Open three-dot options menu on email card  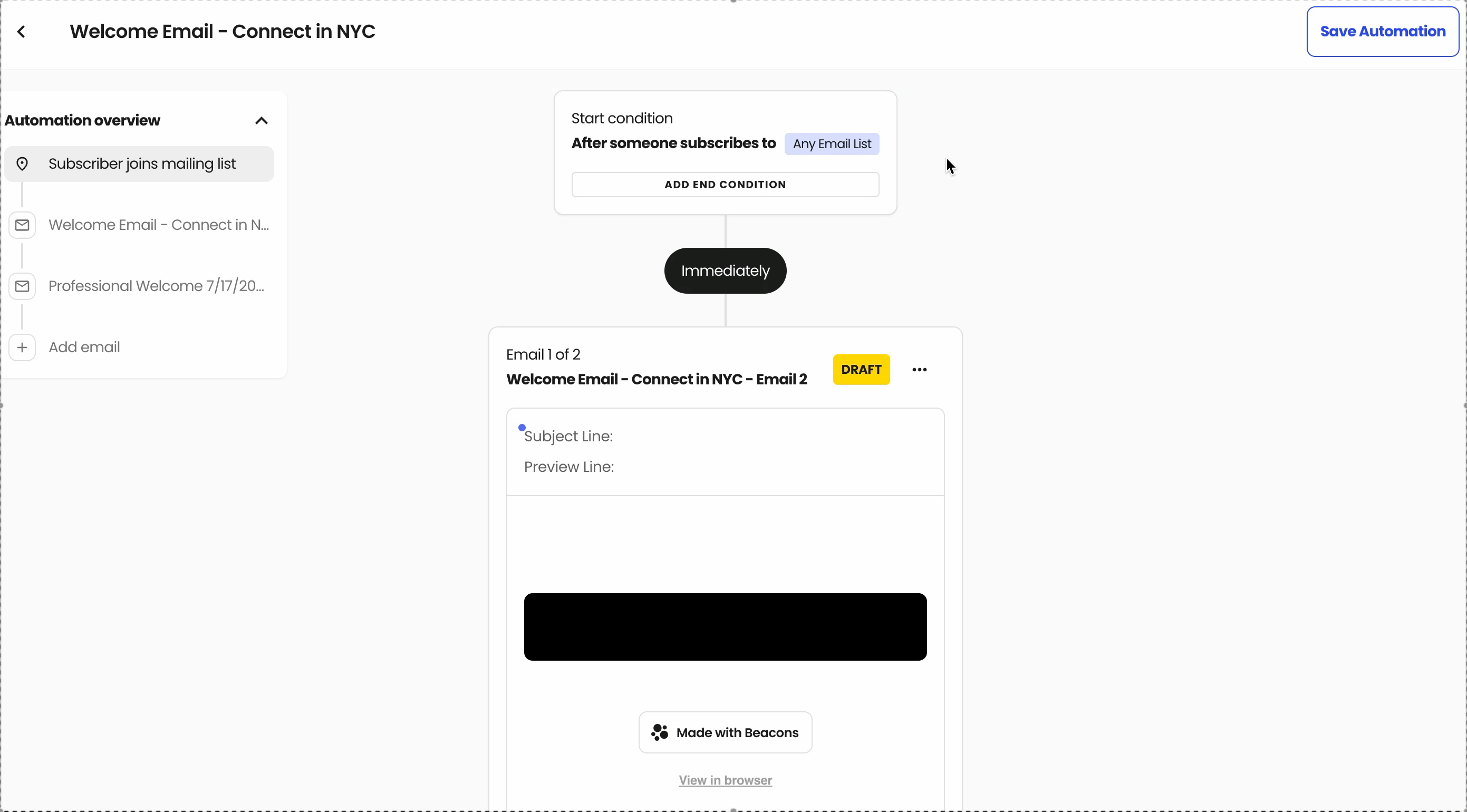pyautogui.click(x=919, y=370)
